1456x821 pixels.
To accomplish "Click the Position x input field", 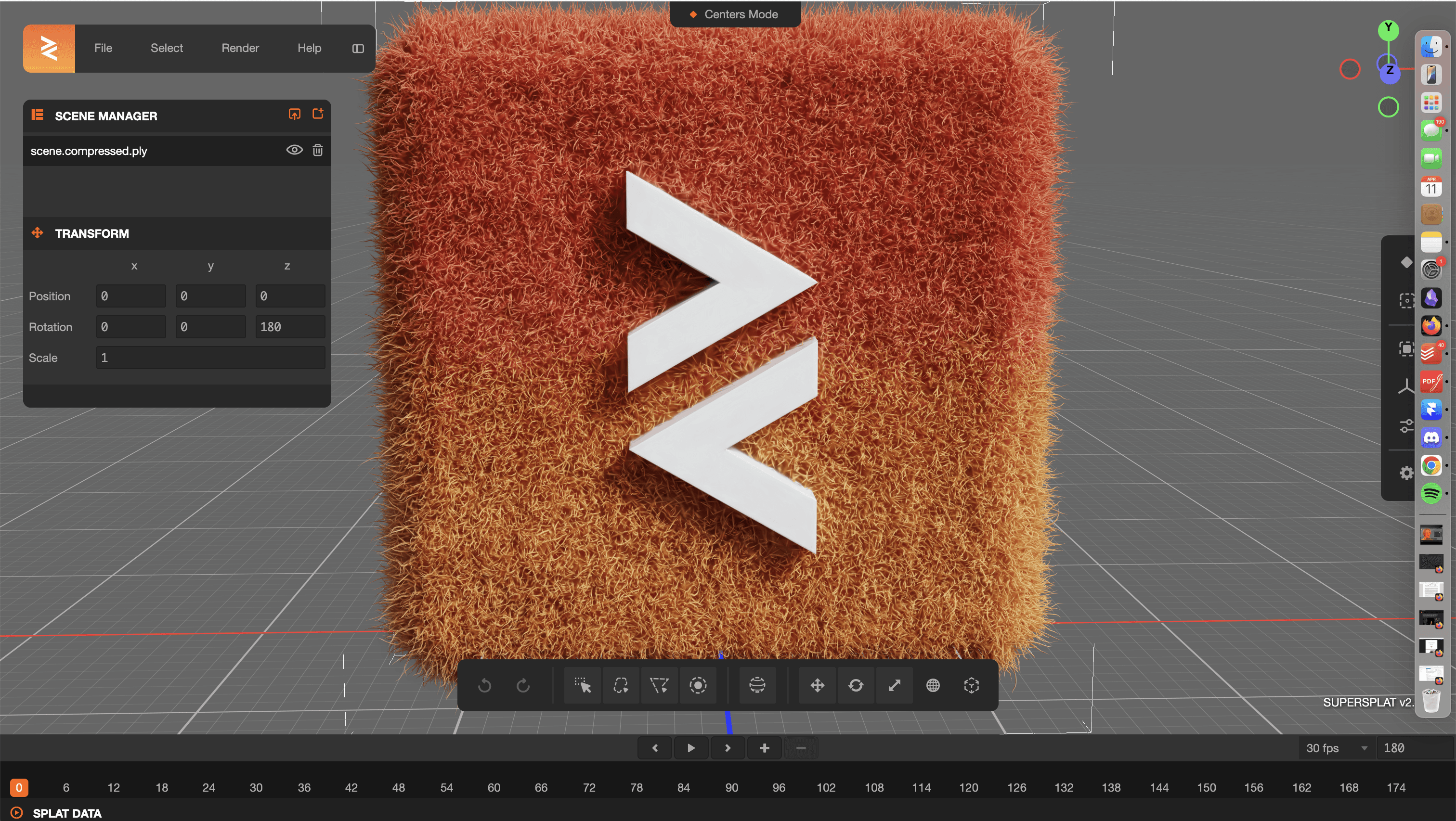I will click(131, 296).
